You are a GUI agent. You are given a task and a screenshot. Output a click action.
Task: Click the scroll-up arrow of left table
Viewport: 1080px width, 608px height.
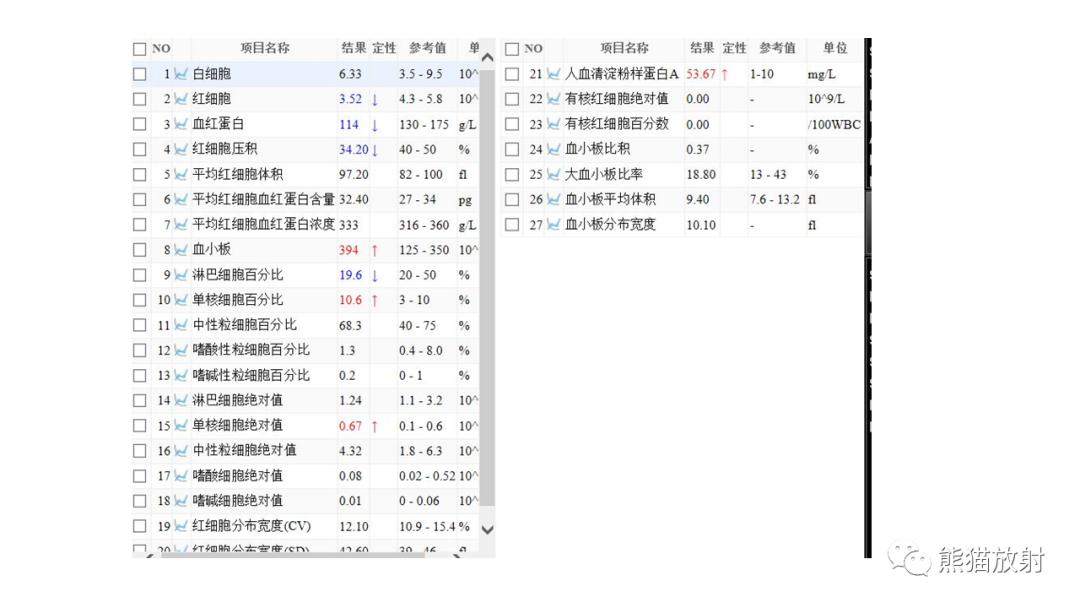(x=488, y=58)
